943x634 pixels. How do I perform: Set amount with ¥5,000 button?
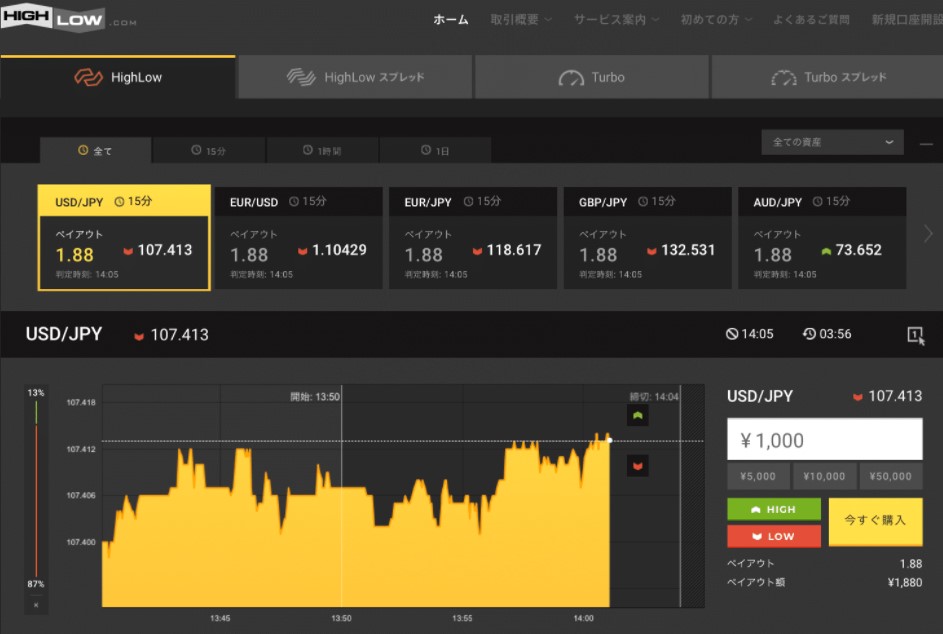pyautogui.click(x=758, y=476)
